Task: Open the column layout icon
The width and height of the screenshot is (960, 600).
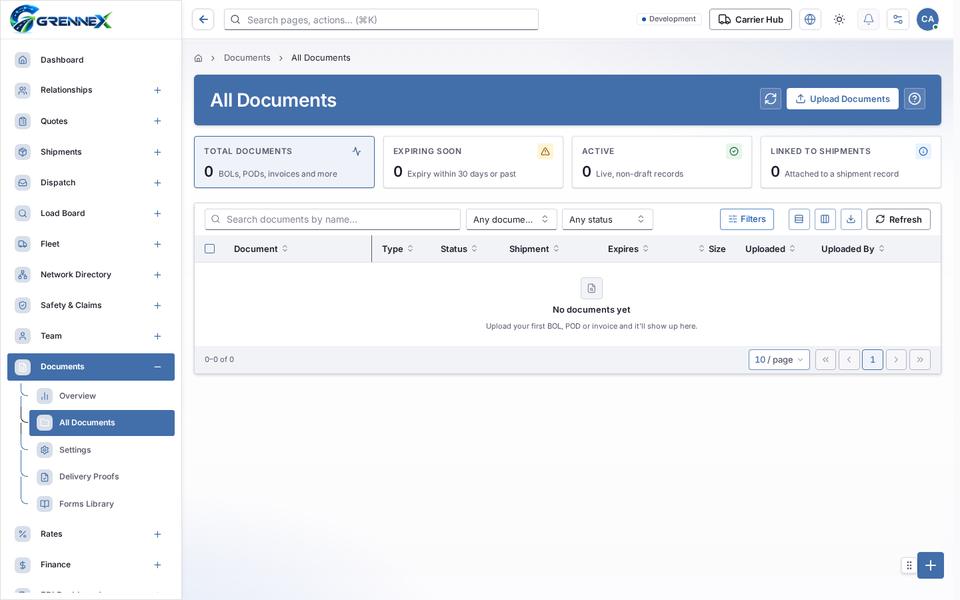Action: tap(825, 219)
